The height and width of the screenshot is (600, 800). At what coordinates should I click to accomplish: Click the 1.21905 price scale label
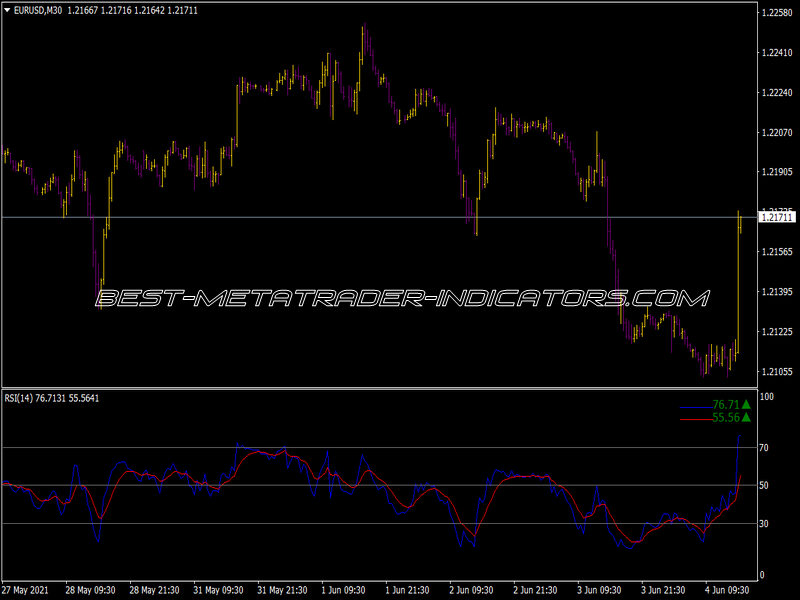pyautogui.click(x=777, y=172)
